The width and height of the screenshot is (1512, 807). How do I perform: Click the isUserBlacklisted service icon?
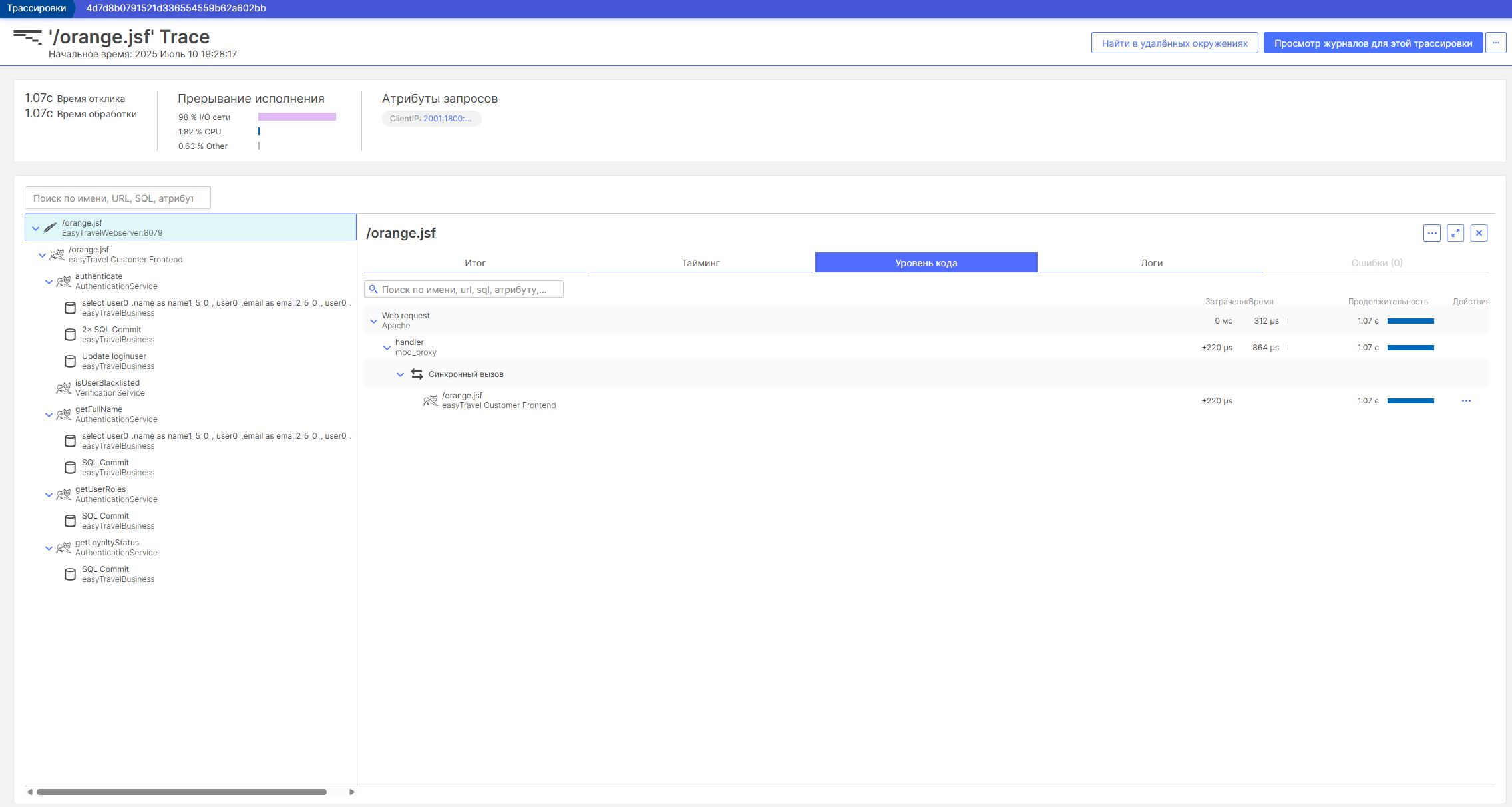tap(64, 388)
